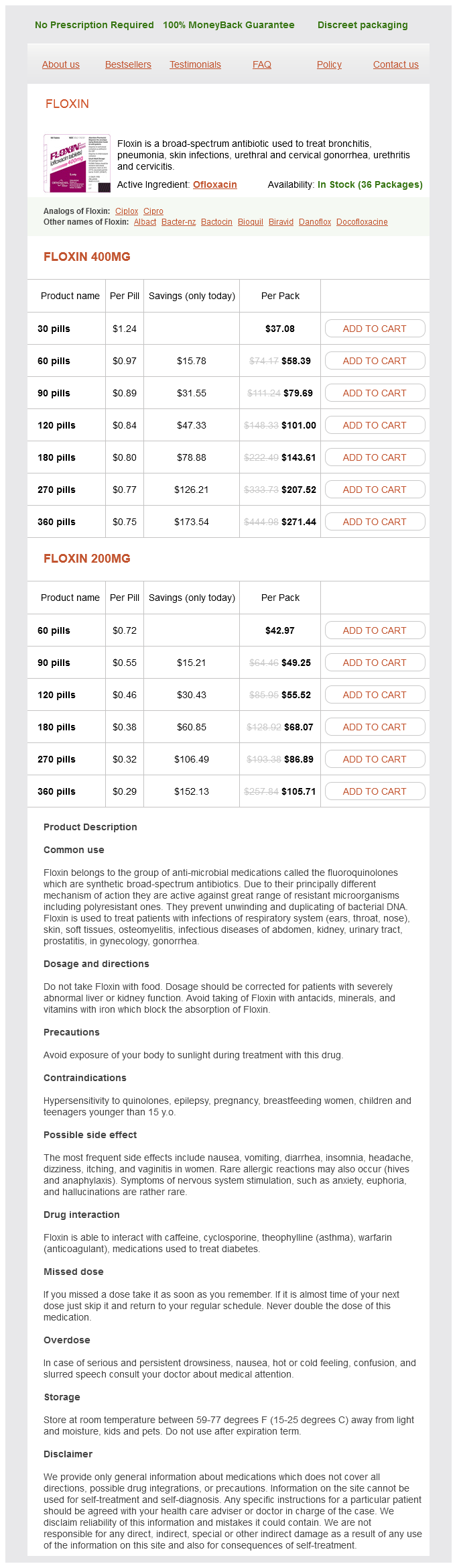Add 360 pills at $105.71 to cart
The image size is (457, 1568).
(x=375, y=791)
